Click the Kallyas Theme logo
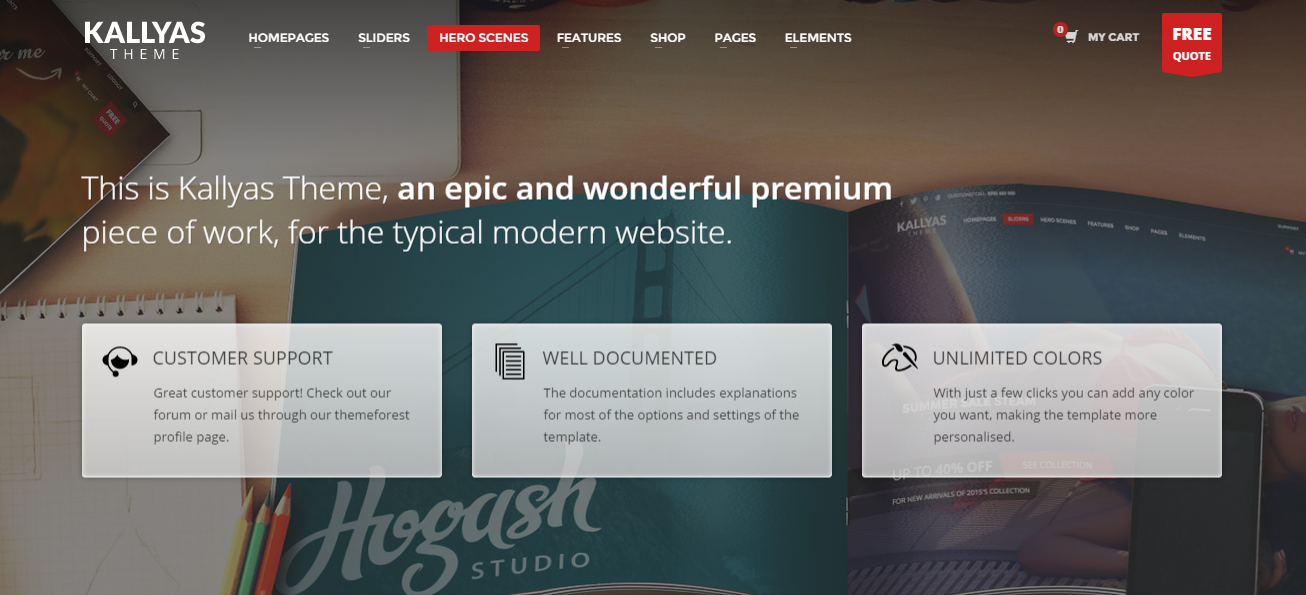Viewport: 1306px width, 595px height. point(145,40)
